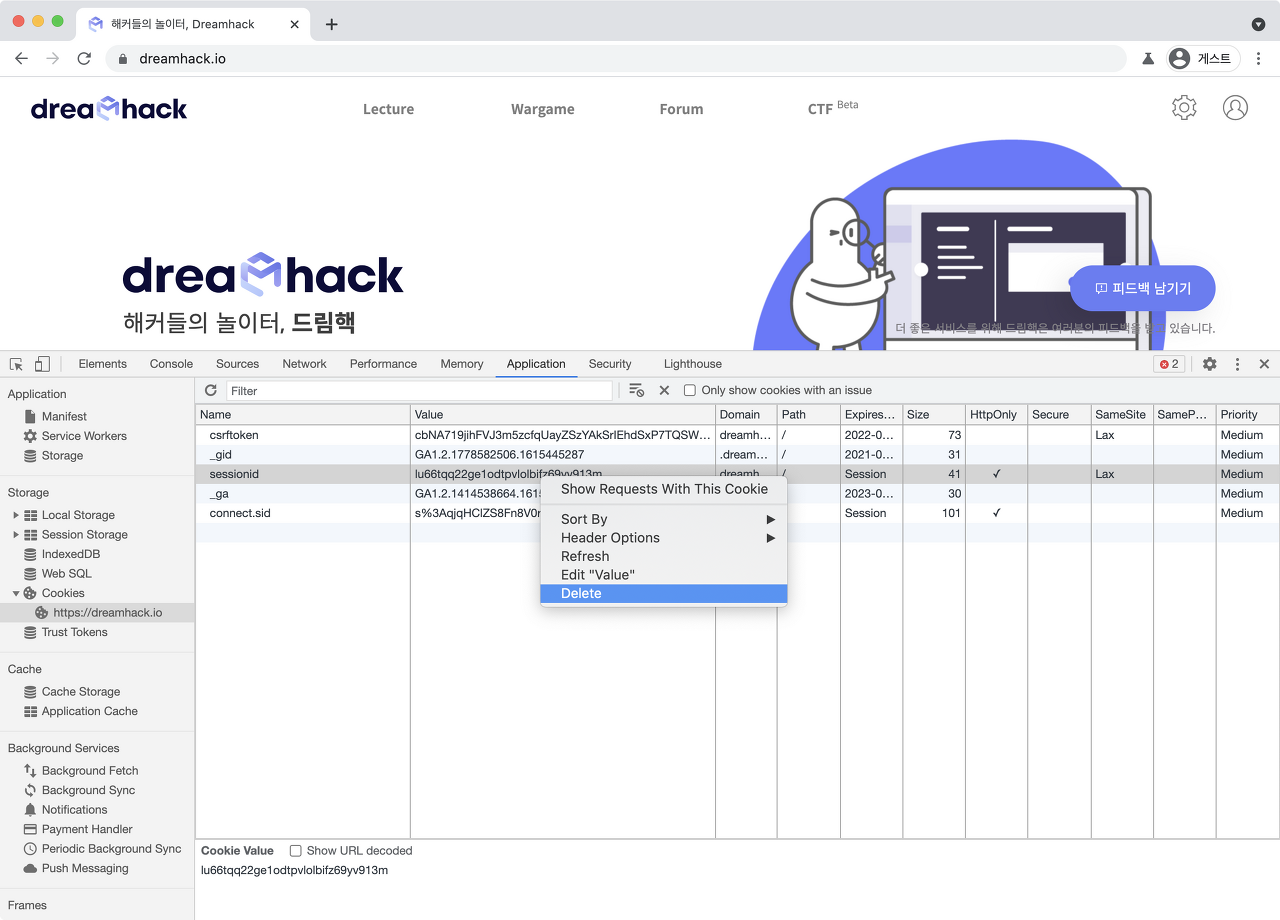
Task: Click the Periodic Background Sync clock icon
Action: pos(30,848)
